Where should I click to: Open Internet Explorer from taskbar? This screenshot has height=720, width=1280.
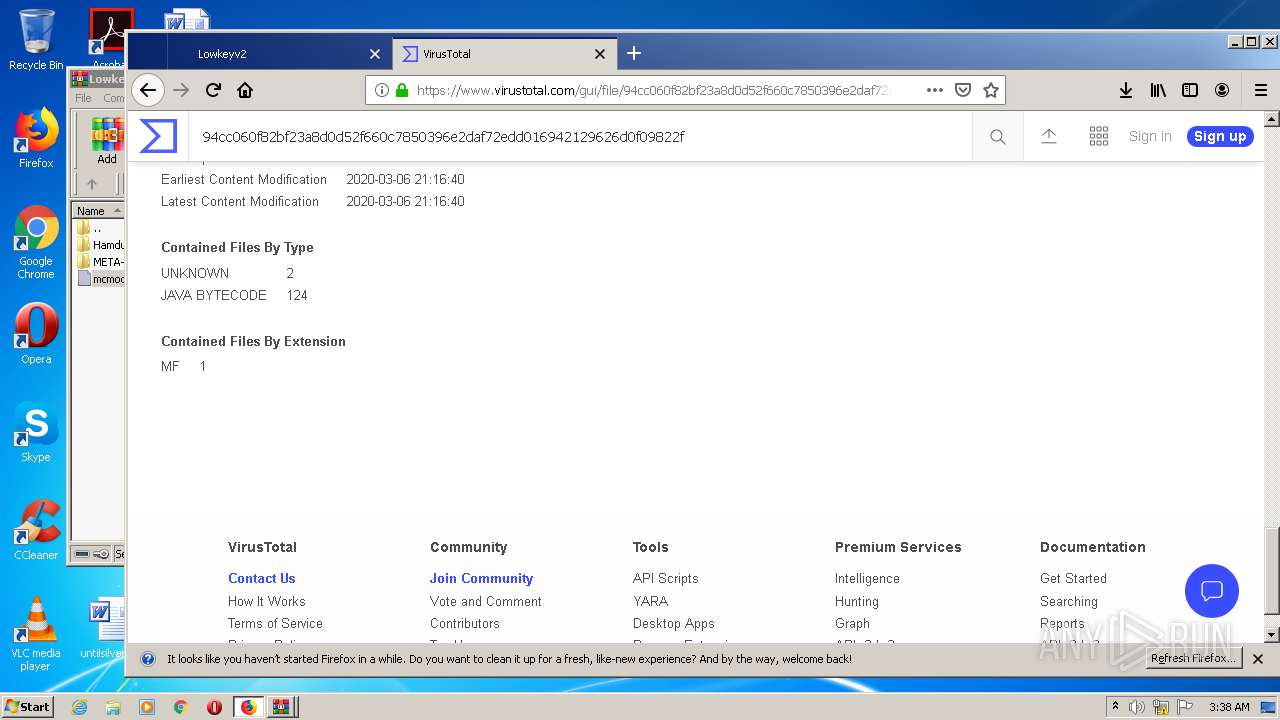(x=80, y=707)
